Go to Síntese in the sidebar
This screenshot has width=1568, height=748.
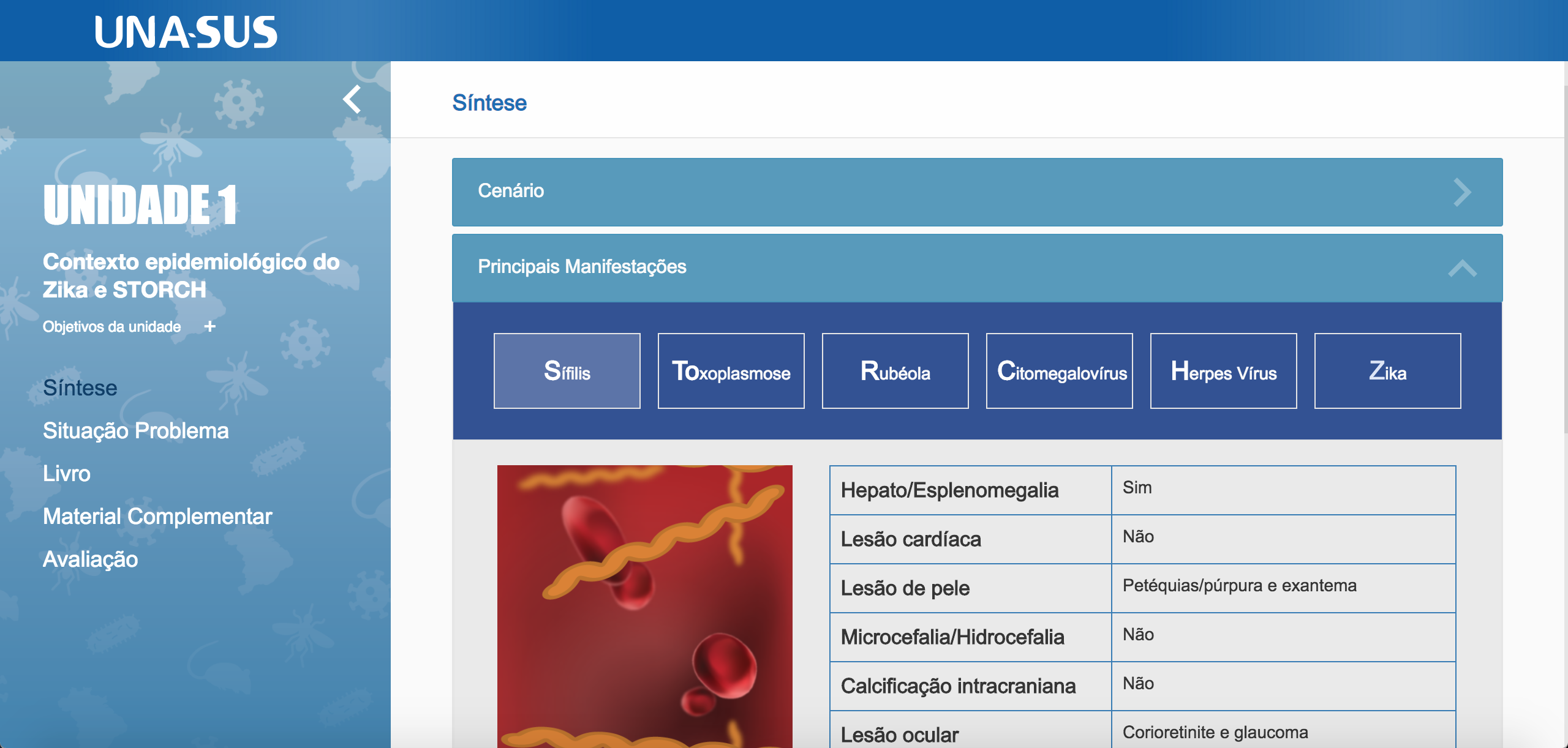(x=80, y=387)
